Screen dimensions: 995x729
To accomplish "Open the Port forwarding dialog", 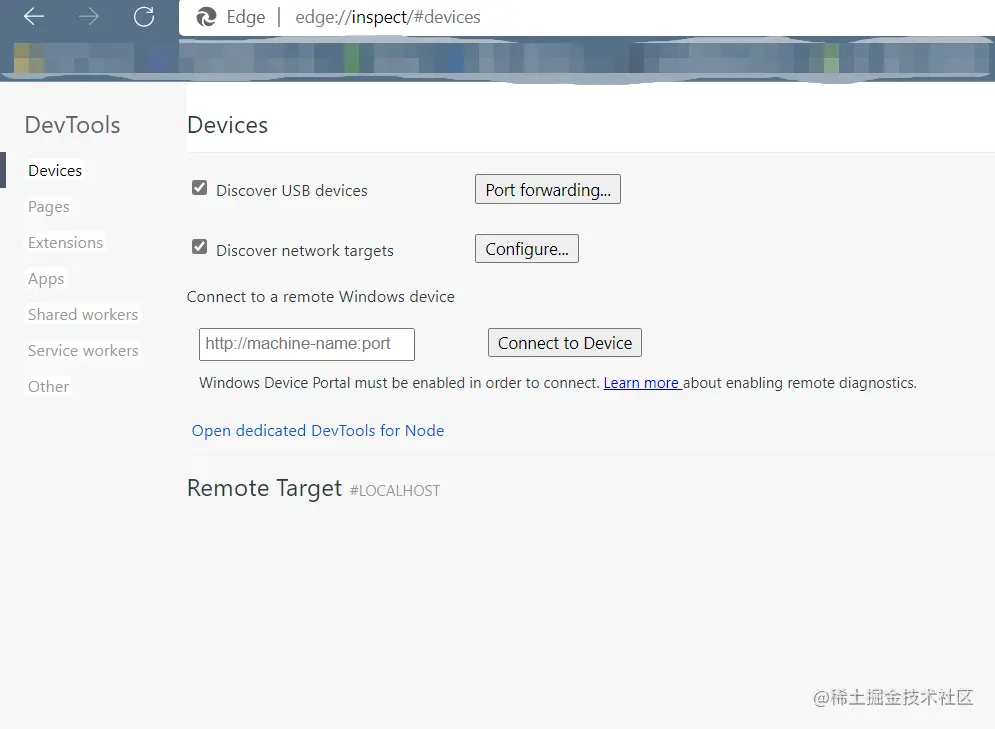I will coord(548,189).
